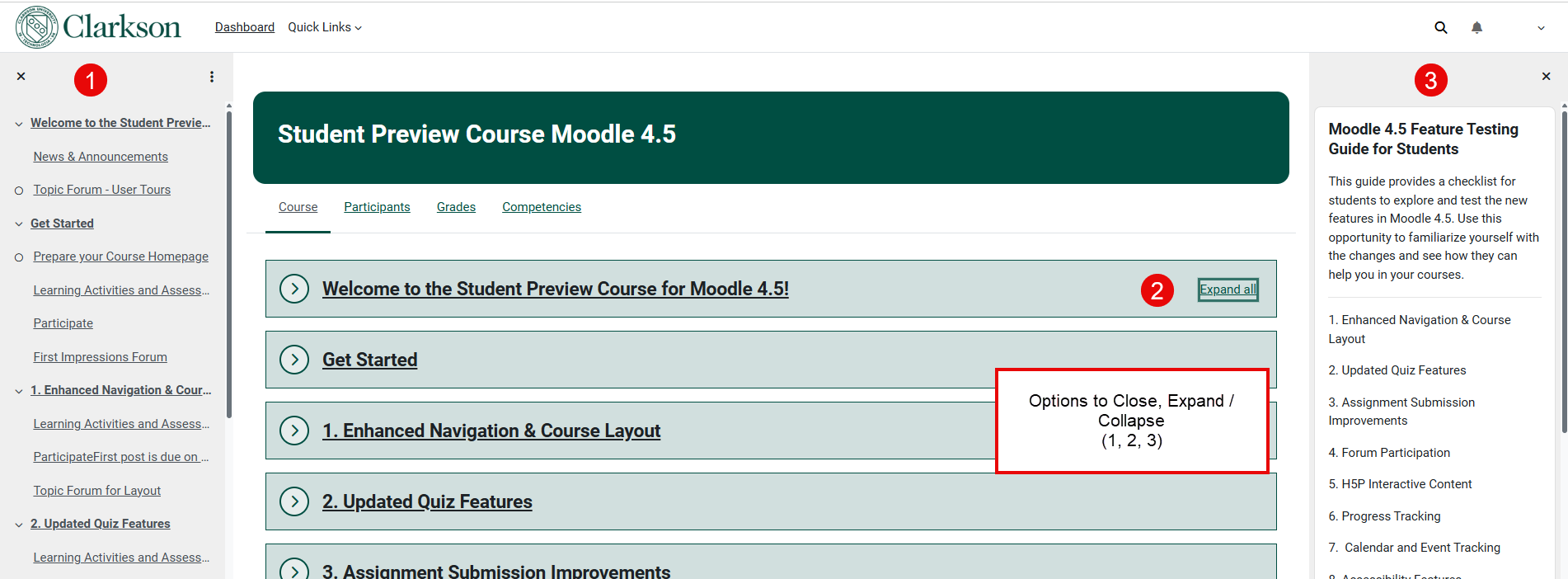Open the notifications bell
This screenshot has width=1568, height=579.
point(1476,27)
